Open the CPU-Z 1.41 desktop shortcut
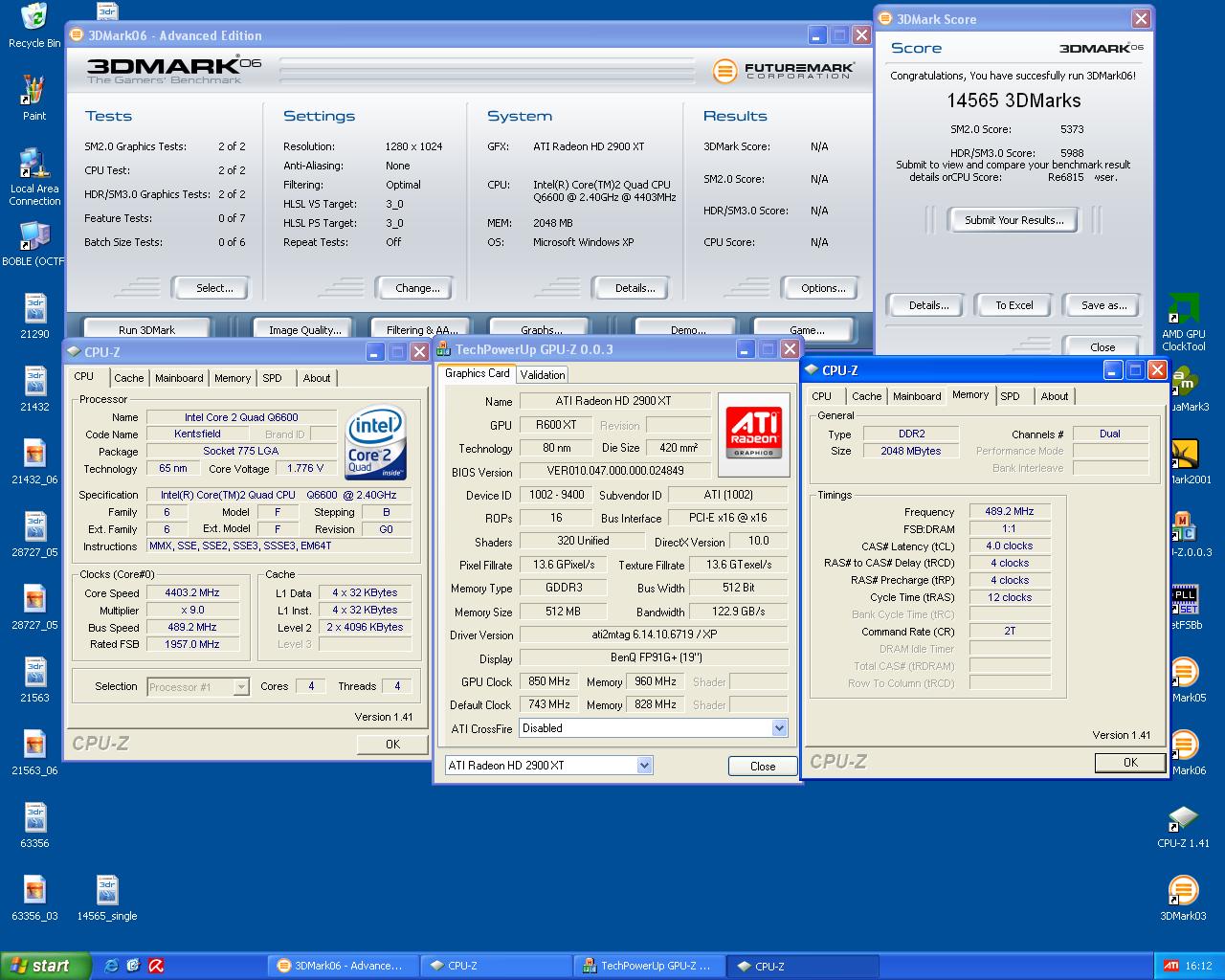1225x980 pixels. point(1184,827)
